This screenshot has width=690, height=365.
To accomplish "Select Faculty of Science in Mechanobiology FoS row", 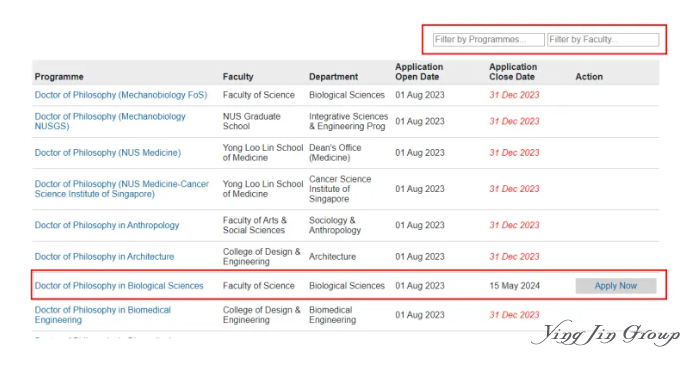I will (258, 95).
